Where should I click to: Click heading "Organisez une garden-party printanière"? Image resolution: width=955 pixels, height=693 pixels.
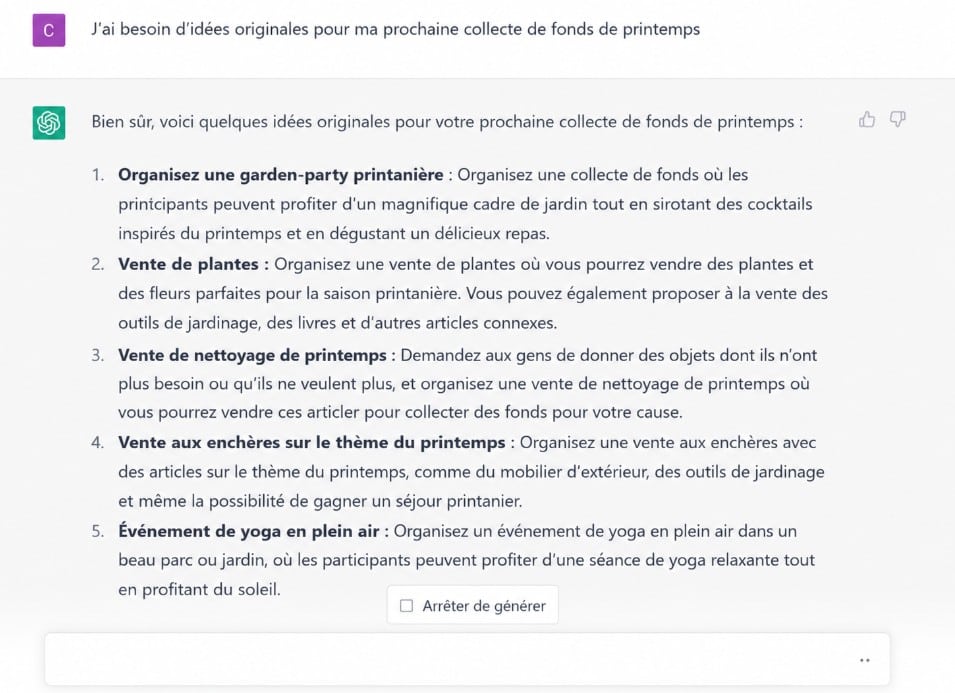tap(281, 175)
